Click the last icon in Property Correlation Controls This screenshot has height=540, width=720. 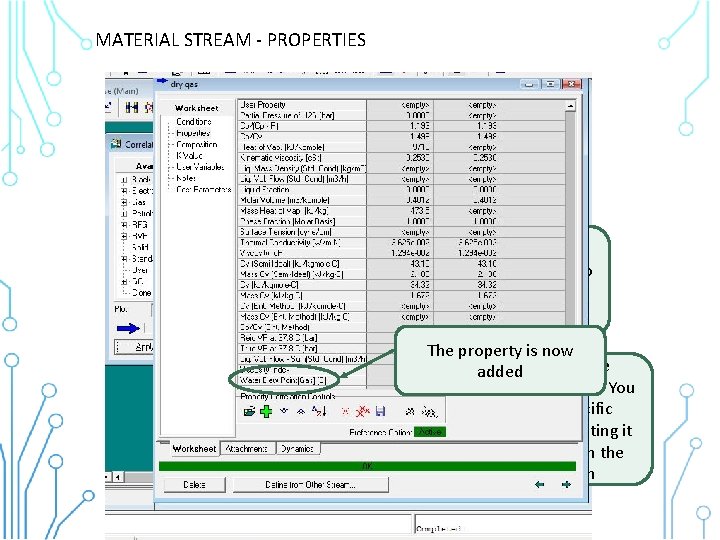[430, 412]
